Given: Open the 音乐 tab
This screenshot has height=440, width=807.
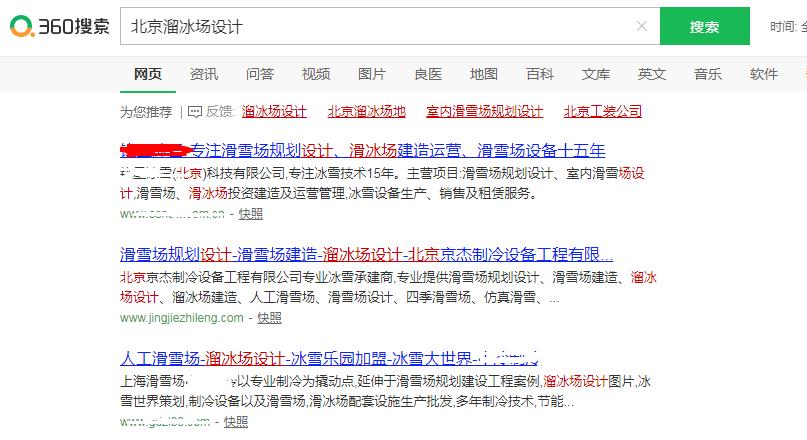Looking at the screenshot, I should (x=708, y=74).
